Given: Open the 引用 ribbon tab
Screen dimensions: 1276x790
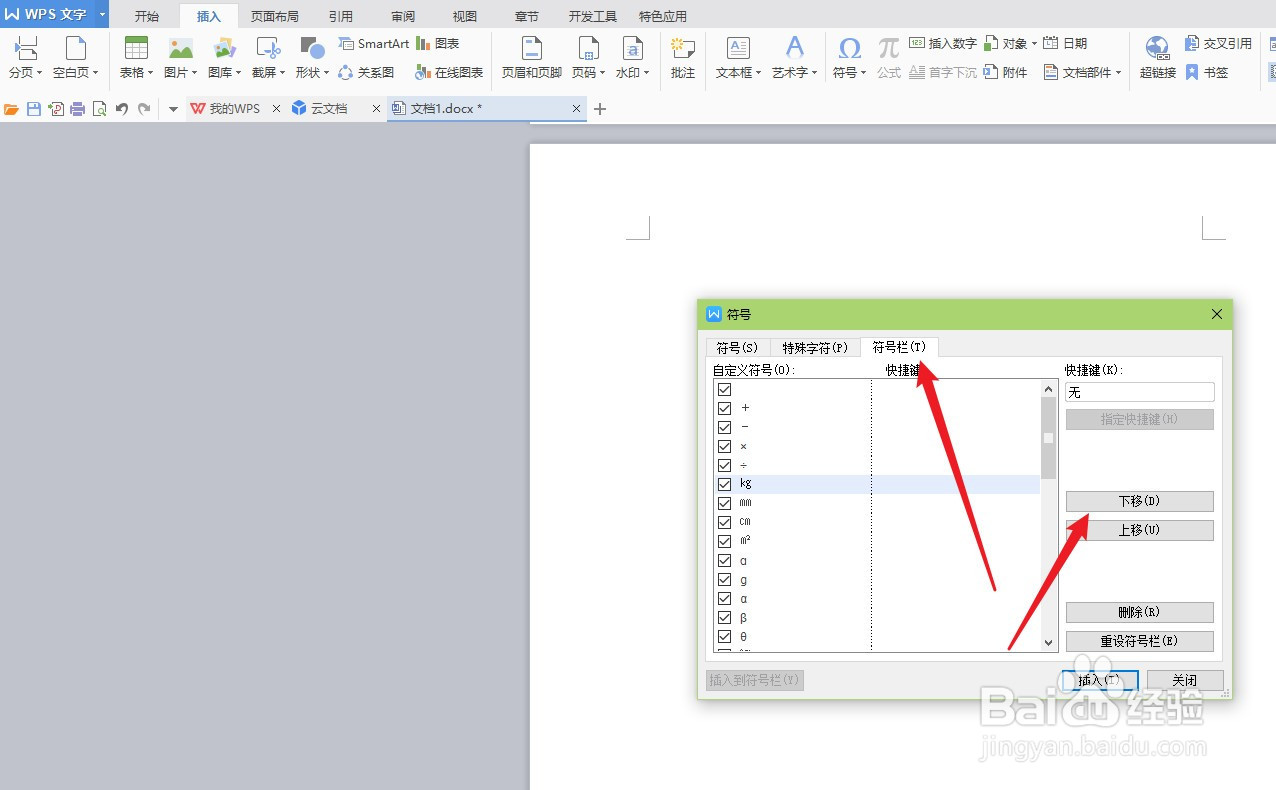Looking at the screenshot, I should [x=340, y=17].
